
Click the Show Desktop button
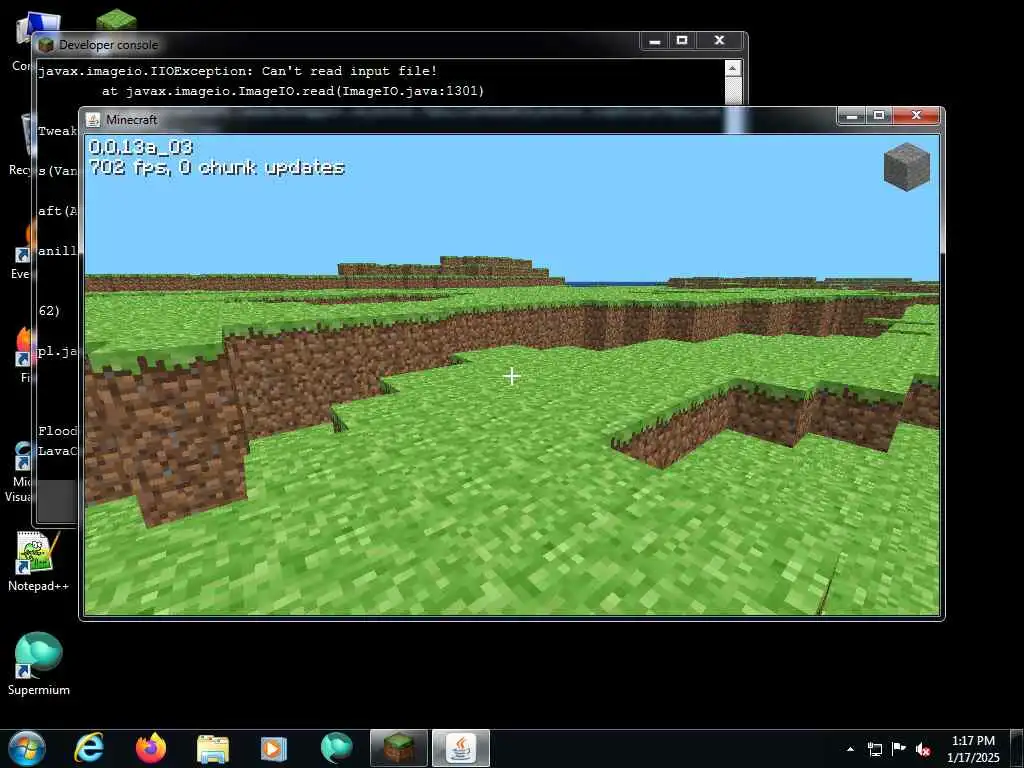coord(1016,749)
